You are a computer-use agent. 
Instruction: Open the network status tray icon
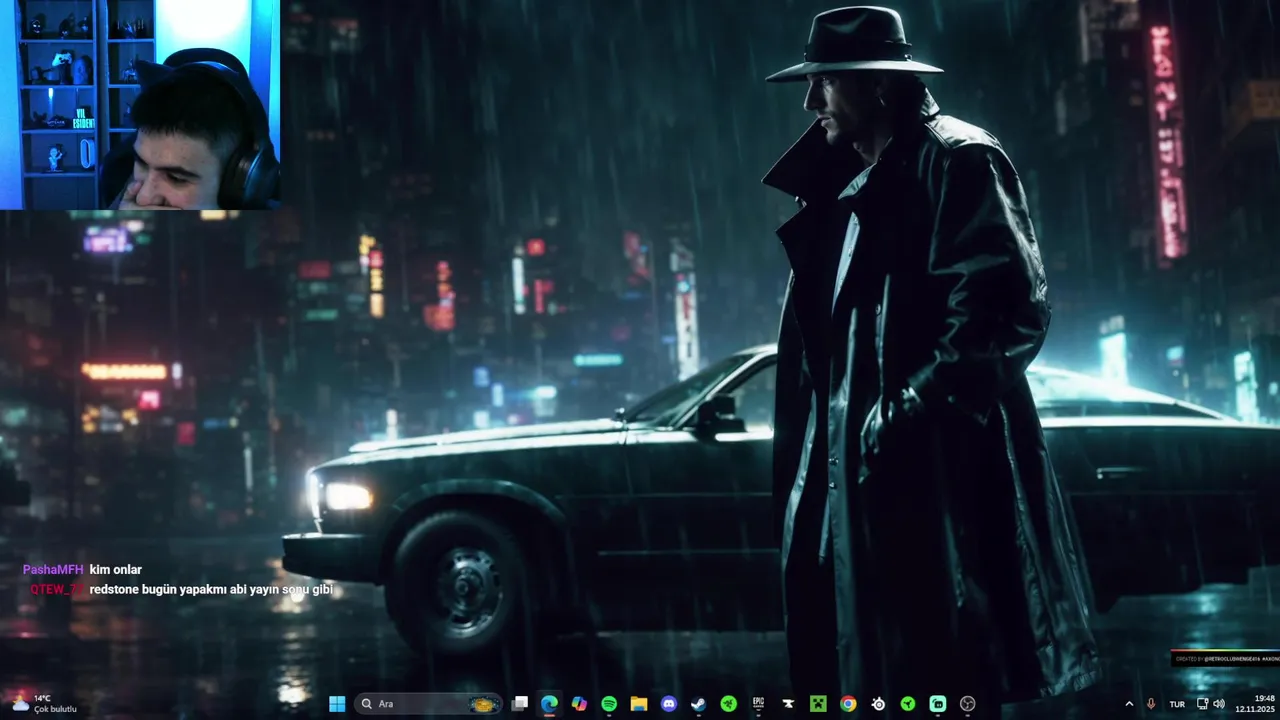(1202, 704)
